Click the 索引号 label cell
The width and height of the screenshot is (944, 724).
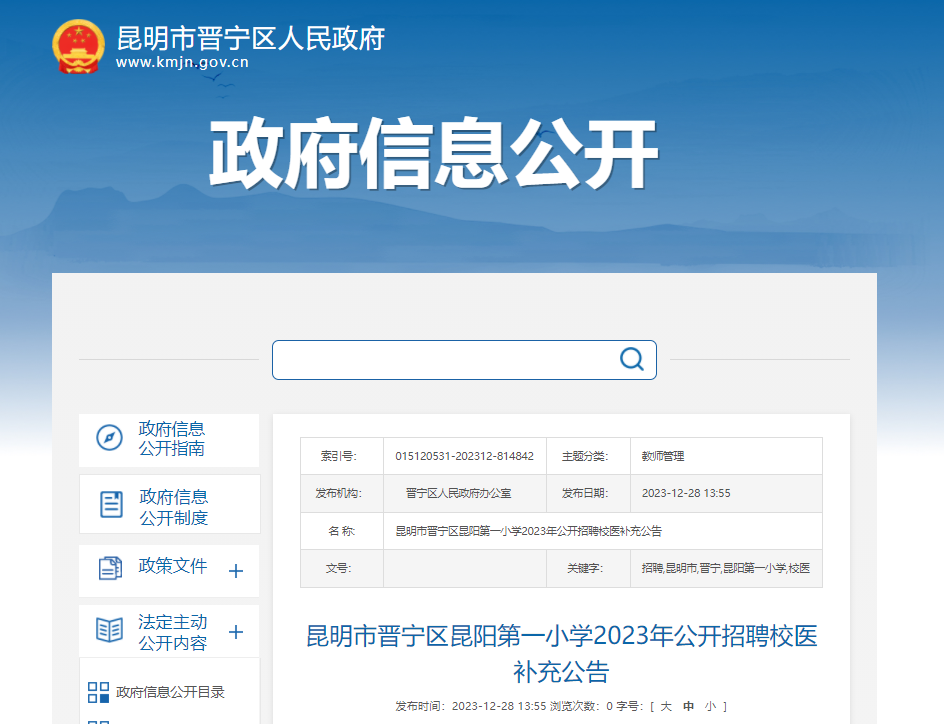pos(342,456)
